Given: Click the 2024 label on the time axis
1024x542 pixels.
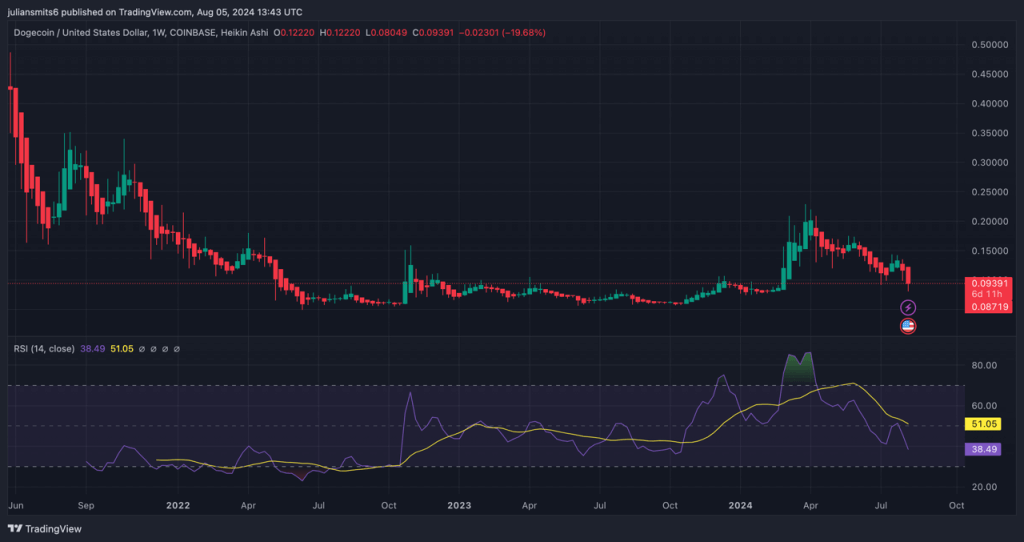Looking at the screenshot, I should tap(741, 506).
